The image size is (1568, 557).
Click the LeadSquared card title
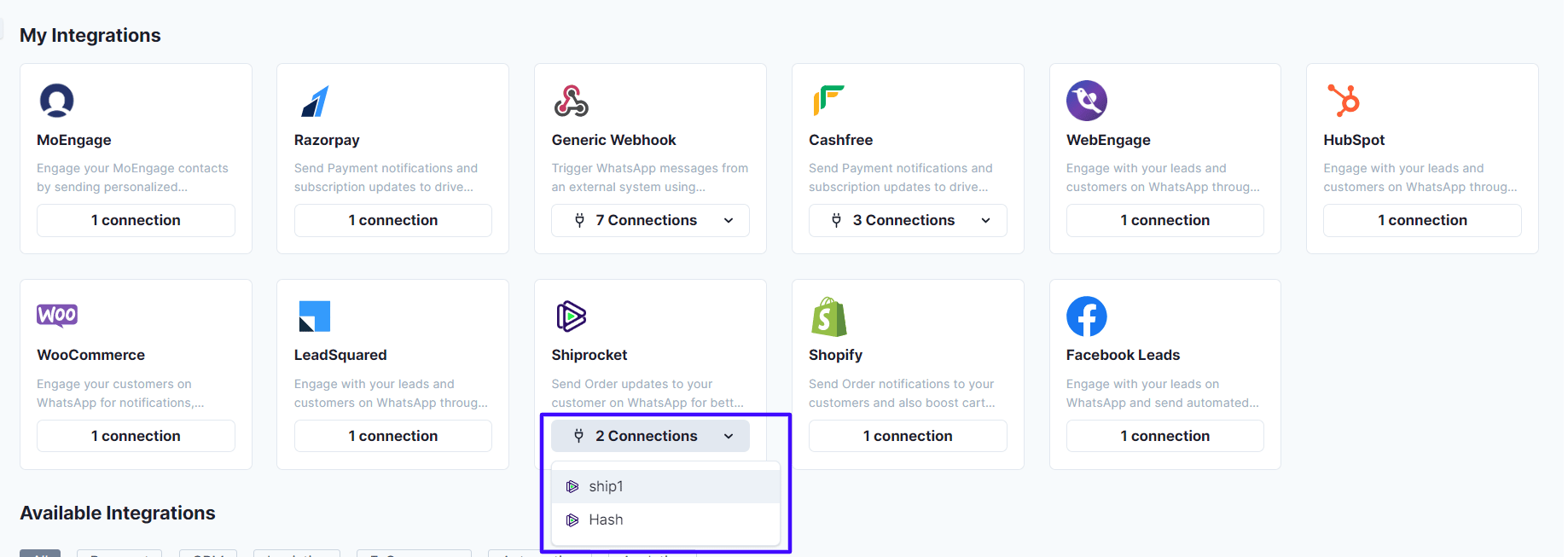(340, 355)
